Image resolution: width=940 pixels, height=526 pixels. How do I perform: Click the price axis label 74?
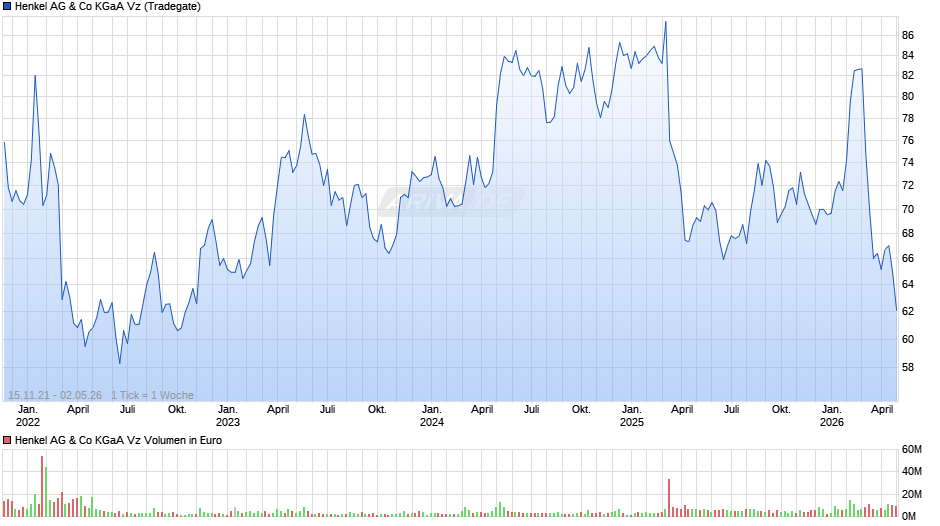pyautogui.click(x=908, y=162)
